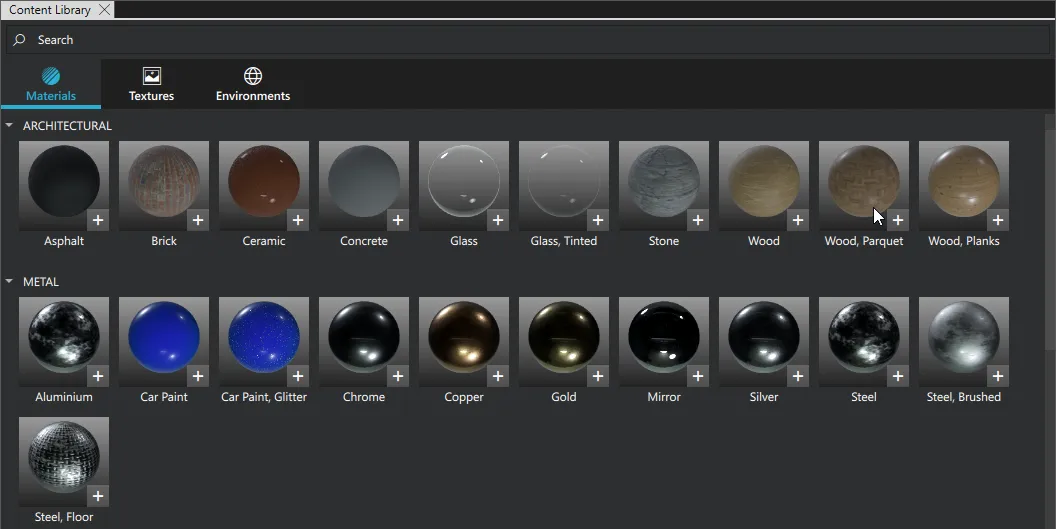The height and width of the screenshot is (529, 1056).
Task: Click the search magnifier icon
Action: click(20, 40)
